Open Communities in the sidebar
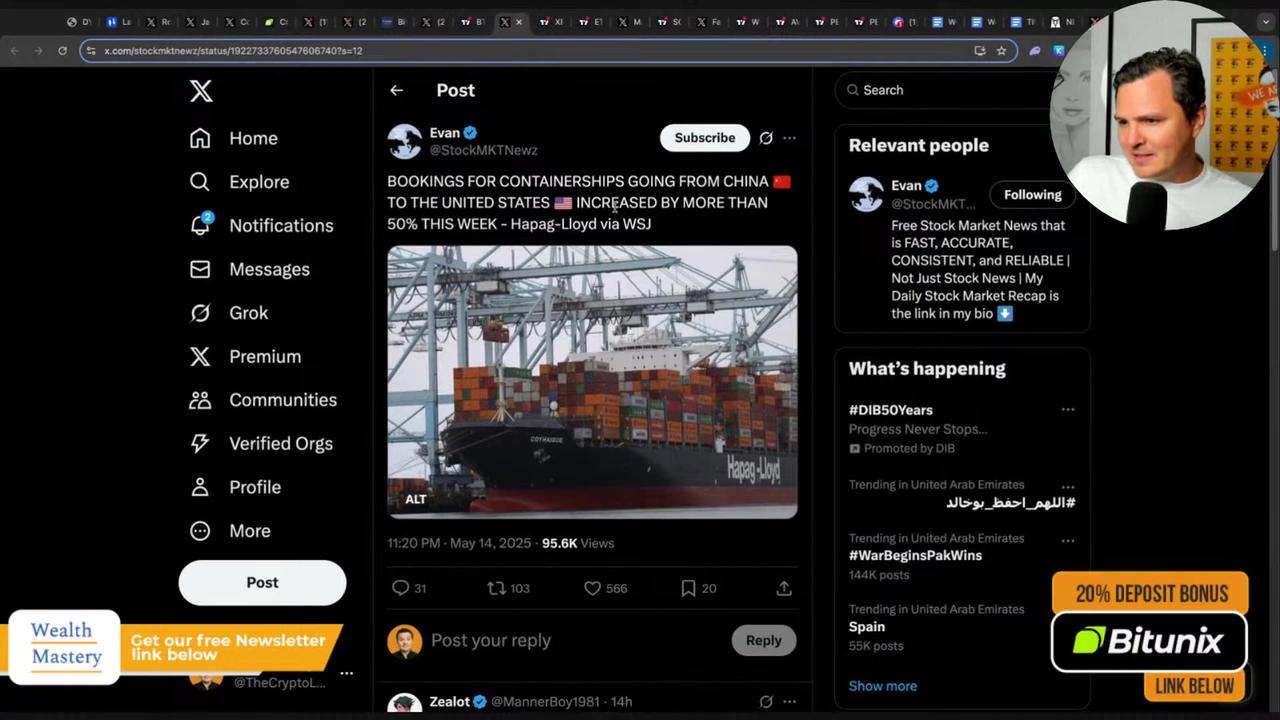Image resolution: width=1280 pixels, height=720 pixels. click(x=263, y=400)
